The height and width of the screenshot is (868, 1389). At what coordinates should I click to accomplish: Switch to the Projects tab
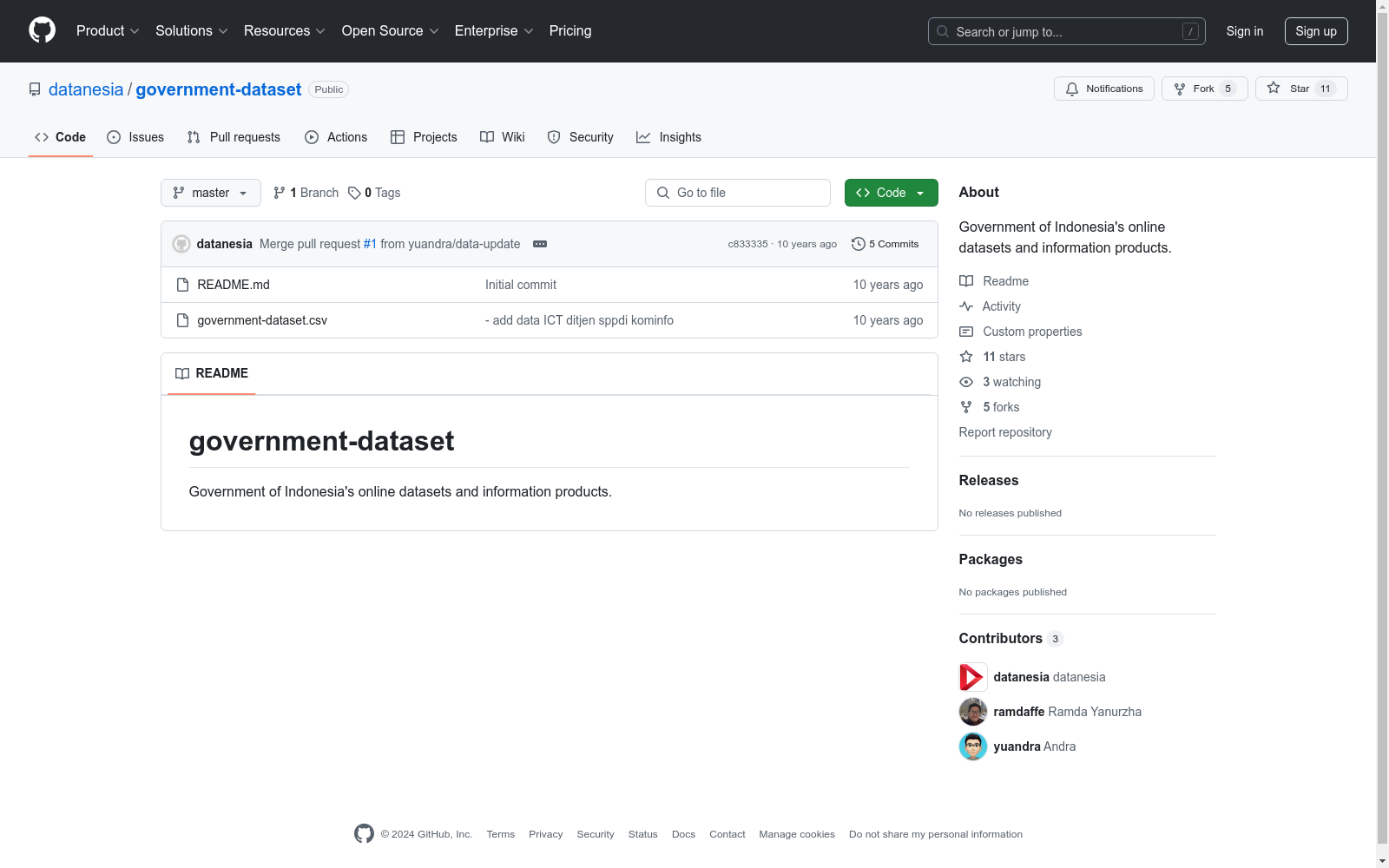(424, 137)
